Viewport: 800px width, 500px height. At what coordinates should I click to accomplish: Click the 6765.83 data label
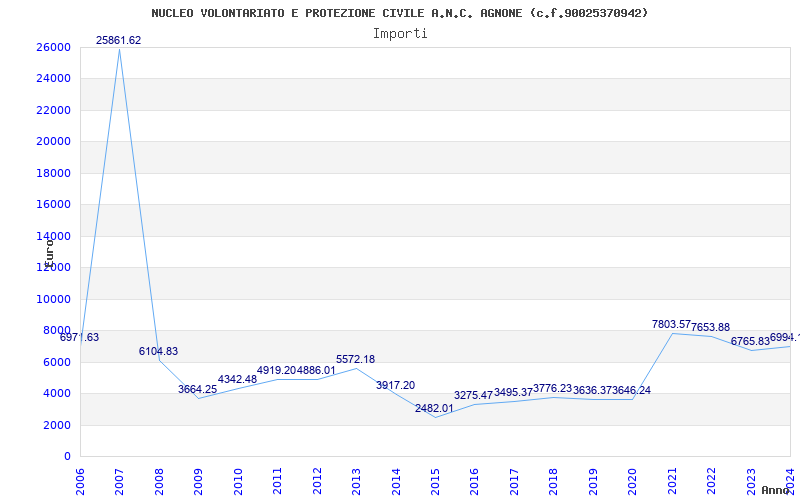(x=750, y=341)
